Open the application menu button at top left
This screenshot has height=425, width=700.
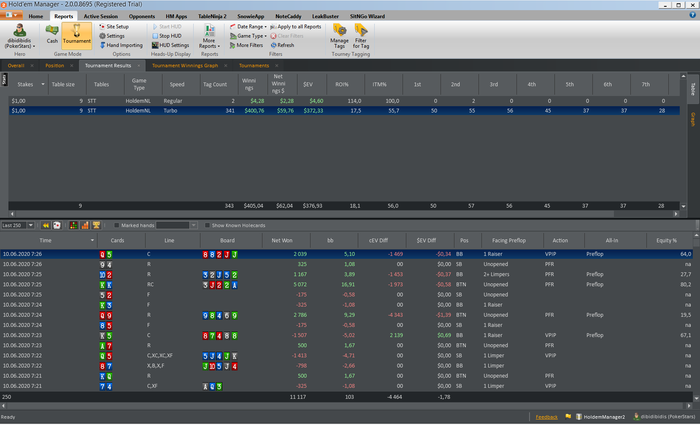click(11, 15)
